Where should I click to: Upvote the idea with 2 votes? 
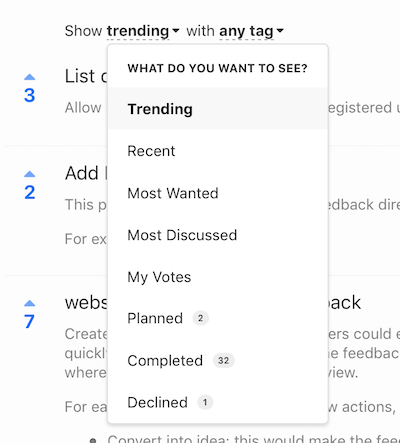[29, 174]
